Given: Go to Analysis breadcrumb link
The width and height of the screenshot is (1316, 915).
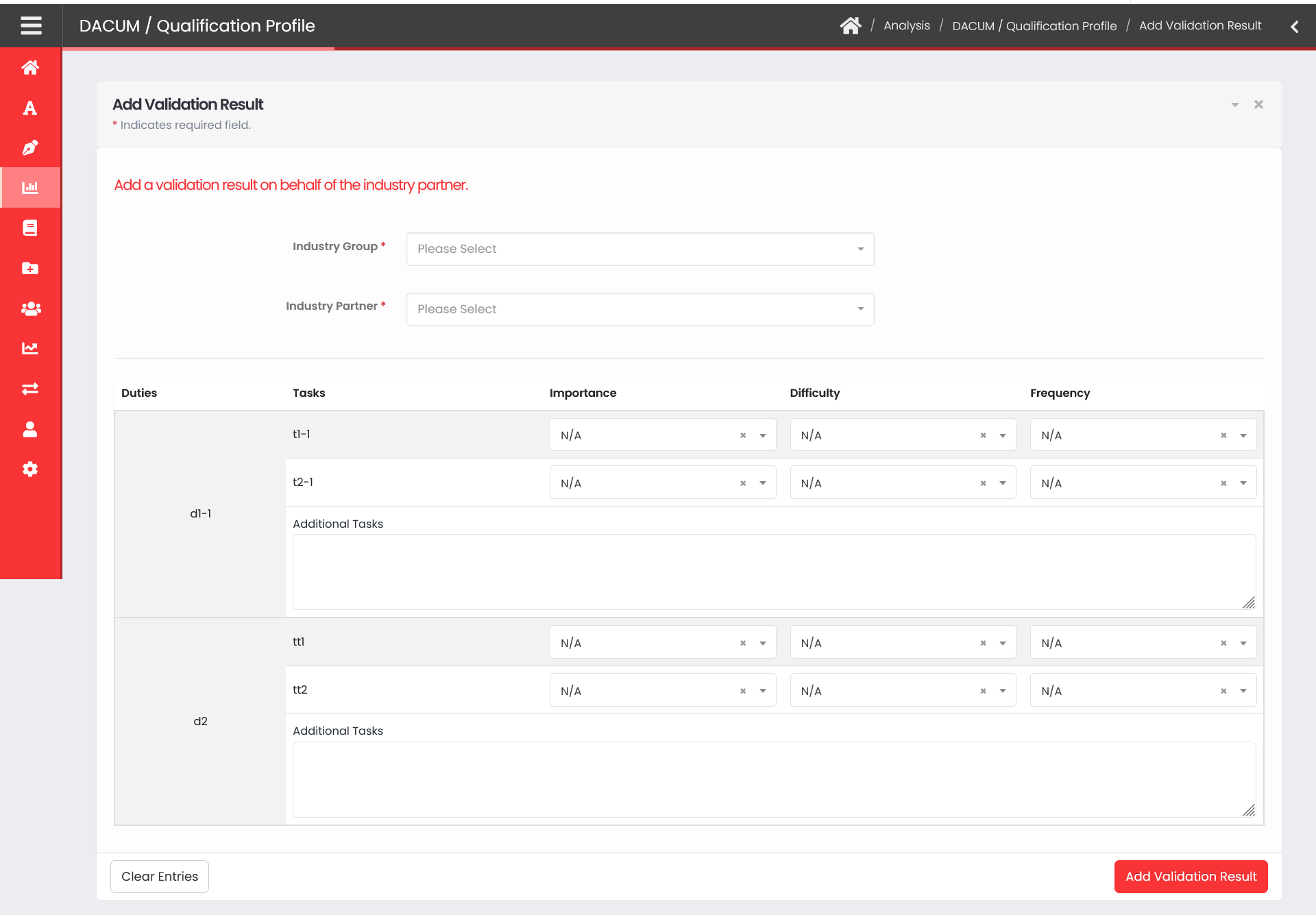Looking at the screenshot, I should coord(906,25).
